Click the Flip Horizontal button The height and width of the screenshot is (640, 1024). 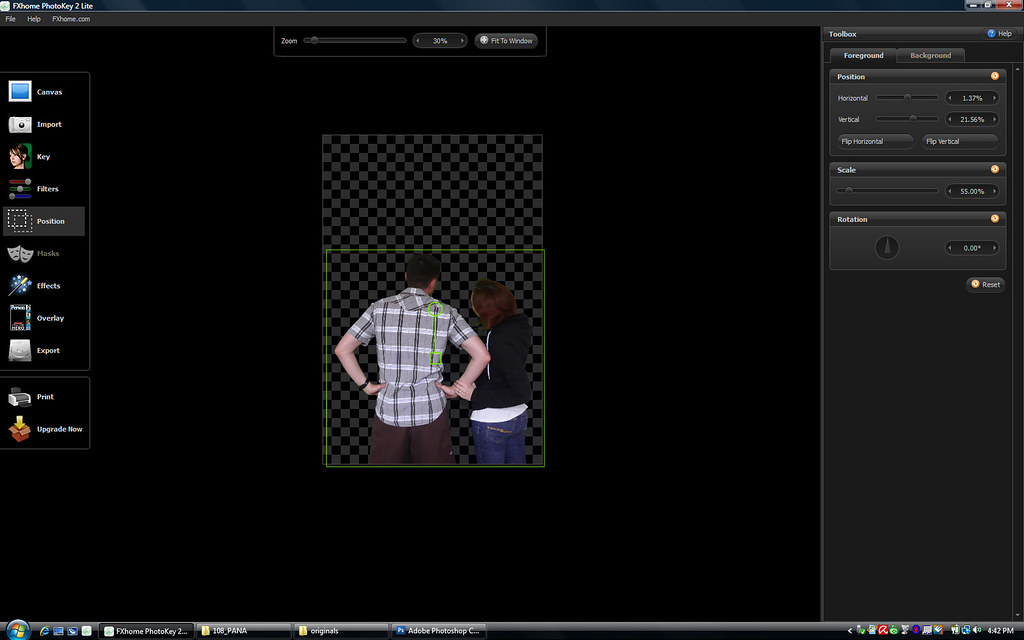874,141
